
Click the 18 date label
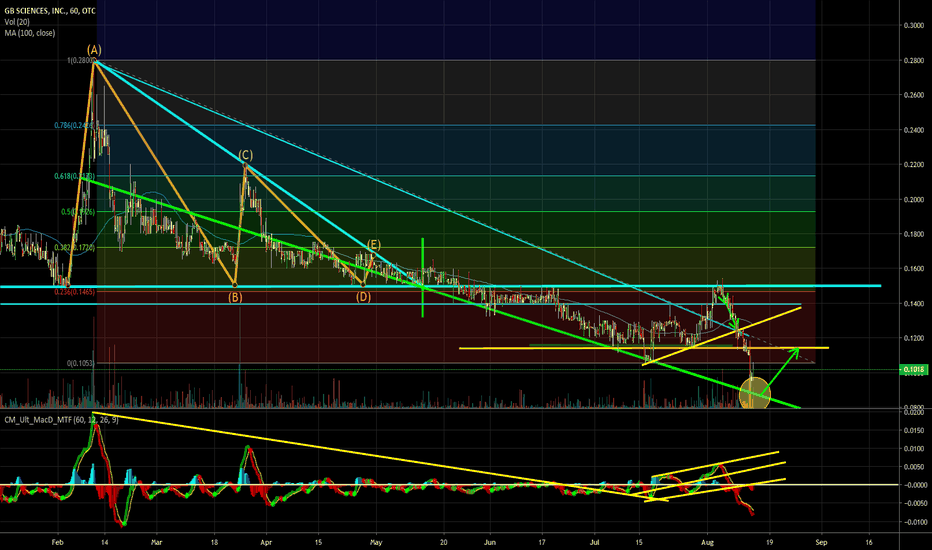[x=214, y=542]
